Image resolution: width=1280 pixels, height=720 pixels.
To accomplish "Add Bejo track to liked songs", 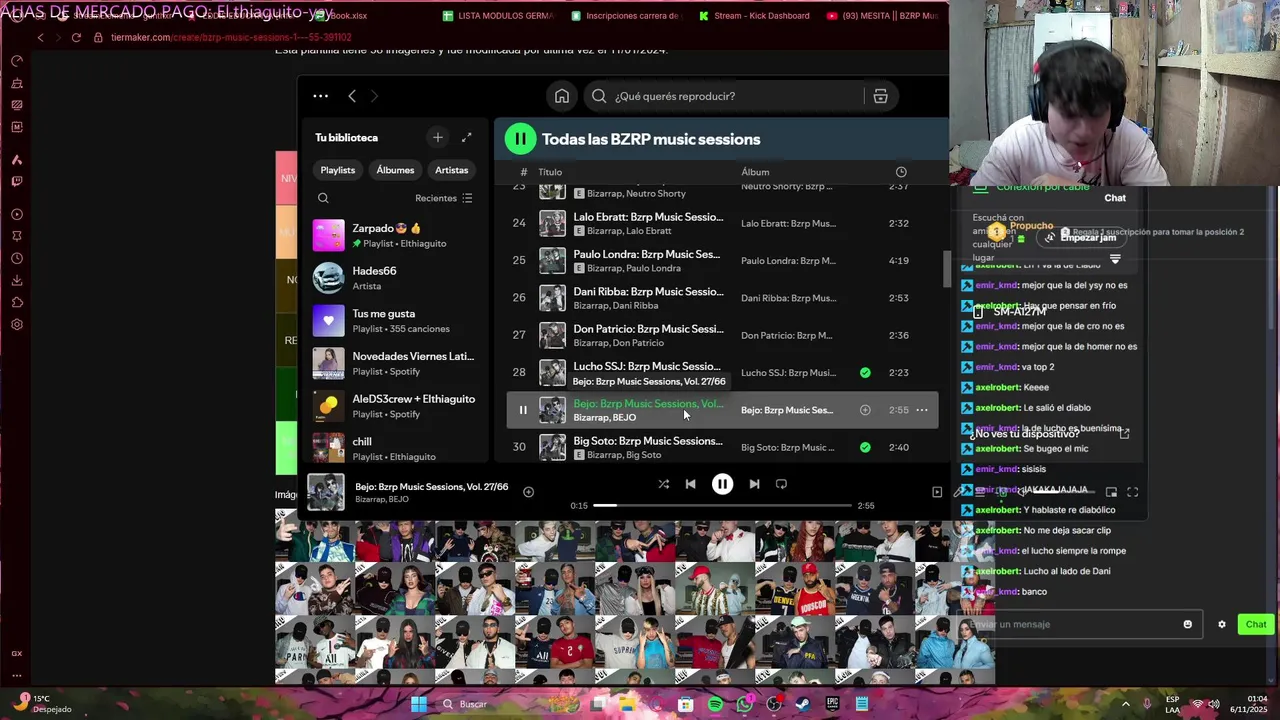I will click(x=865, y=410).
